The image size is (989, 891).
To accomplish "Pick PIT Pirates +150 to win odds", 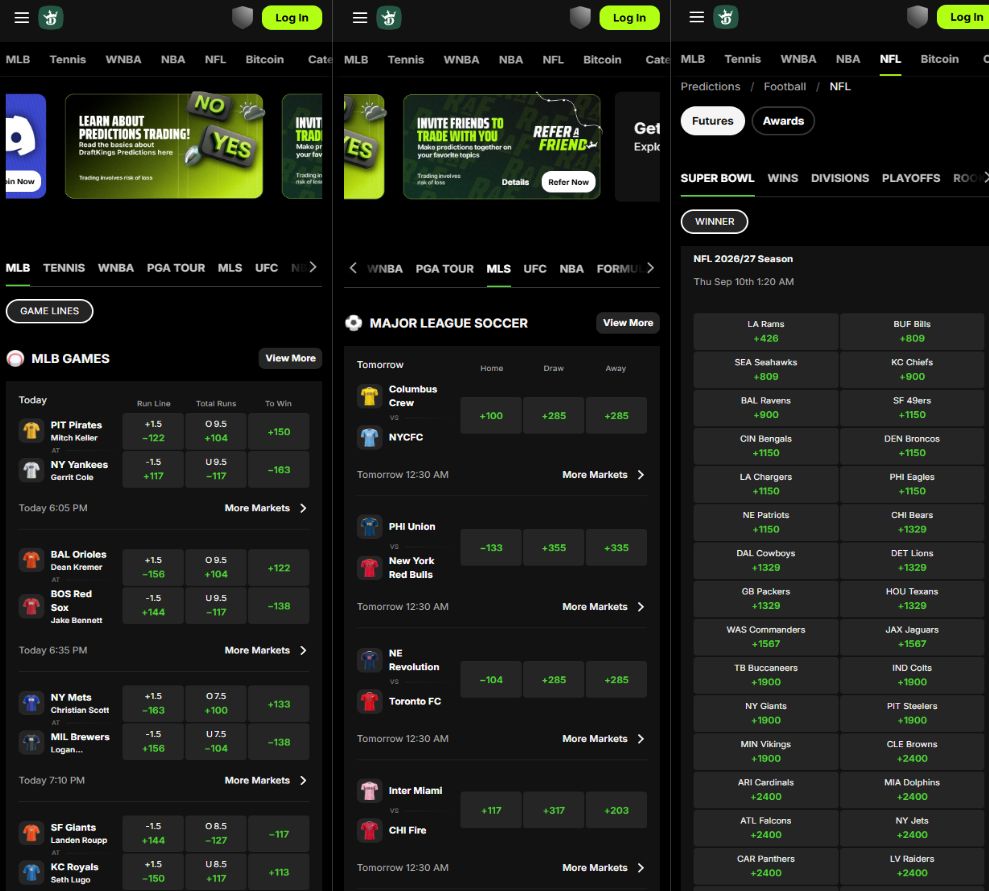I will tap(279, 431).
